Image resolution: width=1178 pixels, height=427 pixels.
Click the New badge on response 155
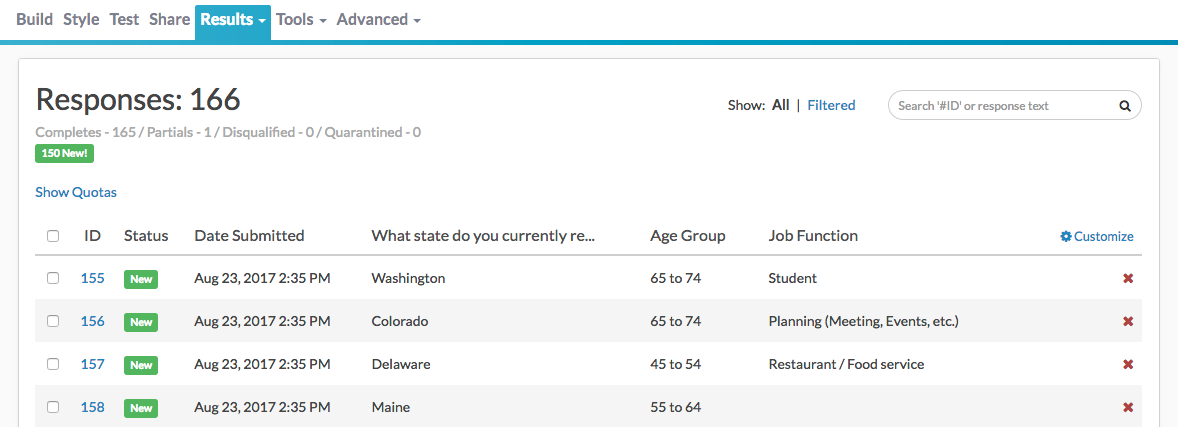141,279
